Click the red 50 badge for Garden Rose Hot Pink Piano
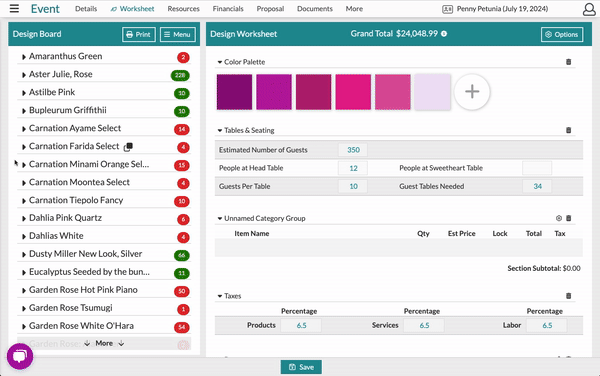The width and height of the screenshot is (600, 376). pyautogui.click(x=182, y=291)
